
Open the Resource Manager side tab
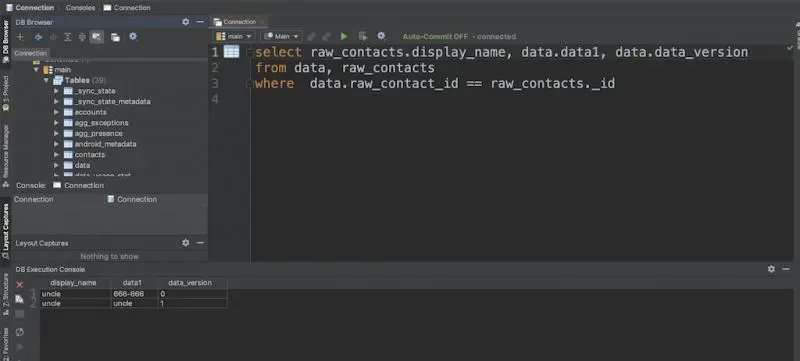pyautogui.click(x=6, y=156)
